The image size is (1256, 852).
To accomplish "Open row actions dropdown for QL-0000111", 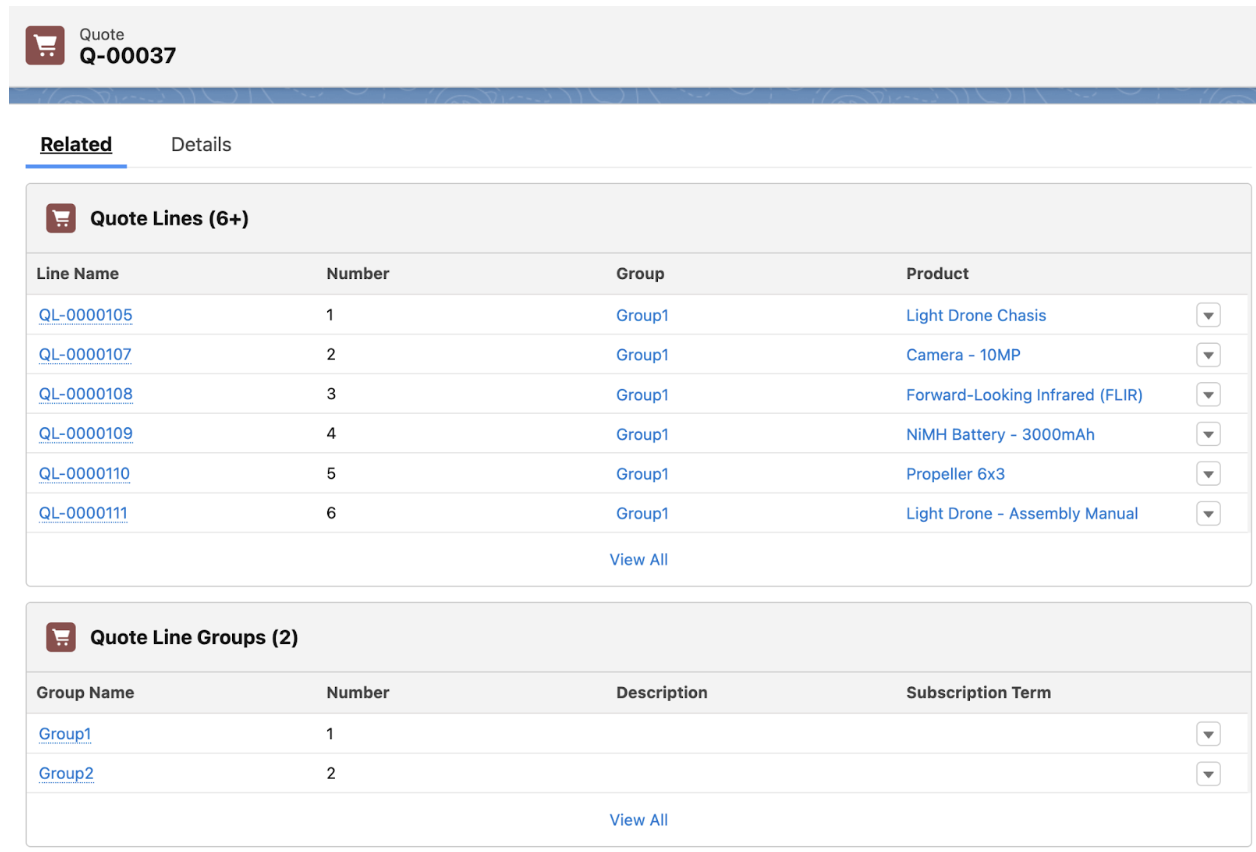I will (1208, 513).
